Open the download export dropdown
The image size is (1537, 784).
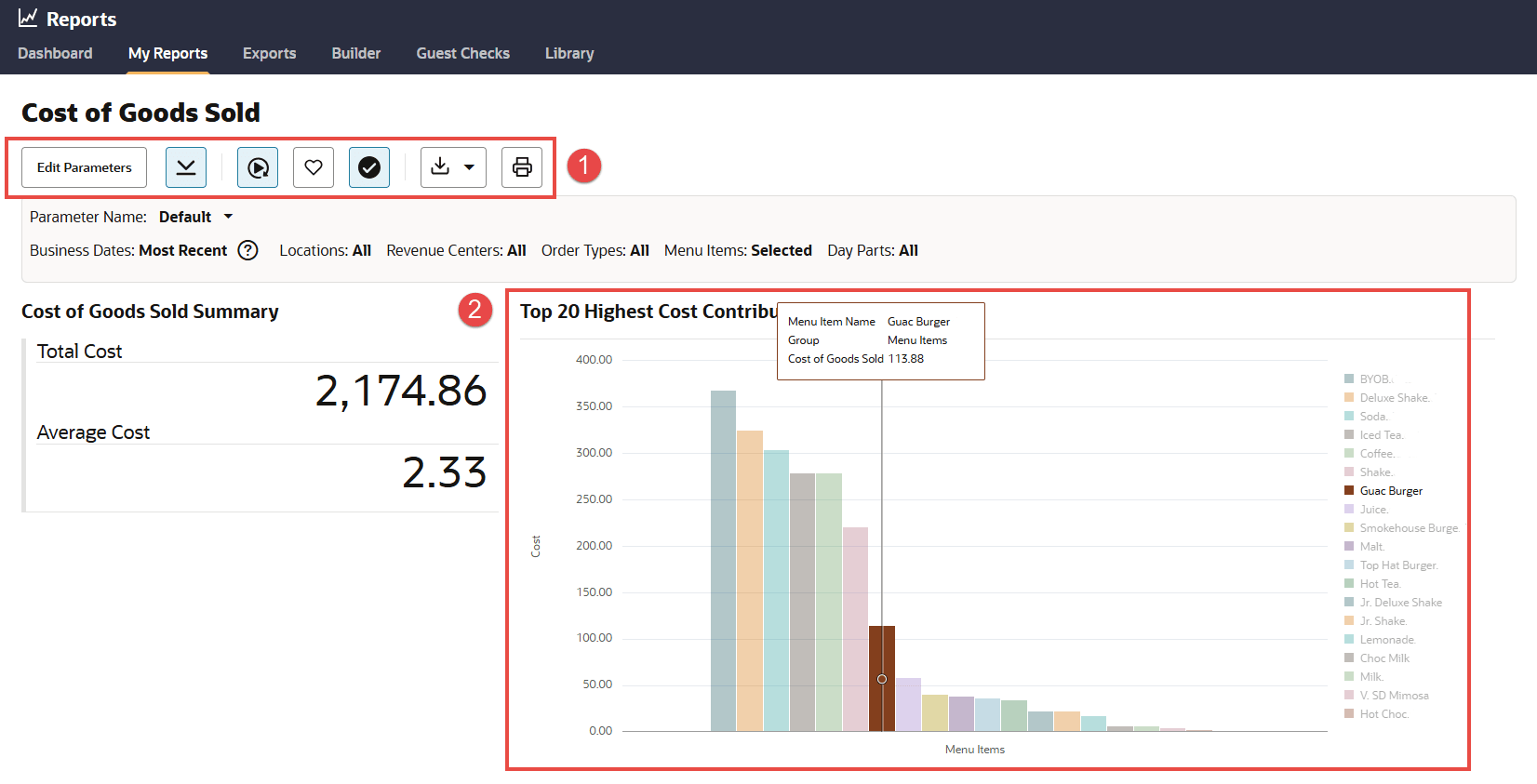pos(453,167)
